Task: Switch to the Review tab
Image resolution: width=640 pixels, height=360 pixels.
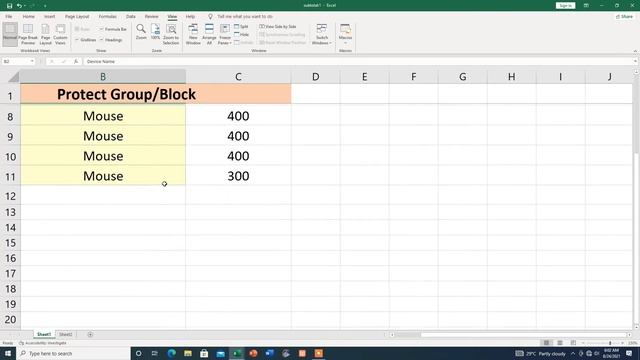Action: click(151, 16)
